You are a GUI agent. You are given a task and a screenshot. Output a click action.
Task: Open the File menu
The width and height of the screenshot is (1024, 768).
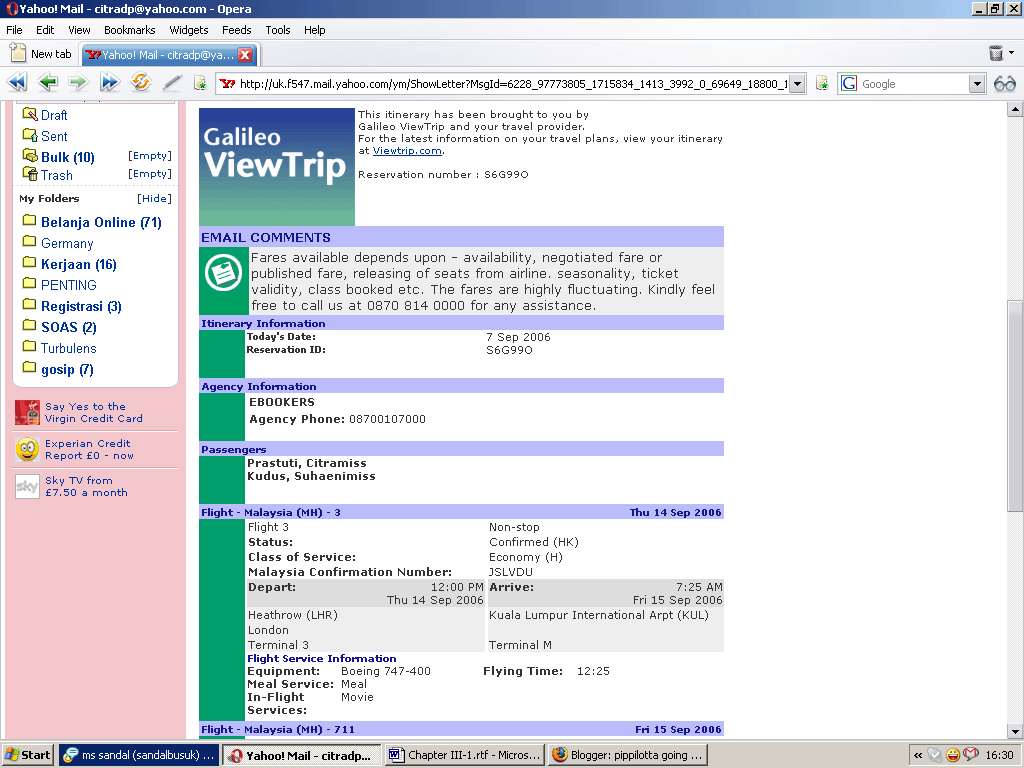[14, 30]
